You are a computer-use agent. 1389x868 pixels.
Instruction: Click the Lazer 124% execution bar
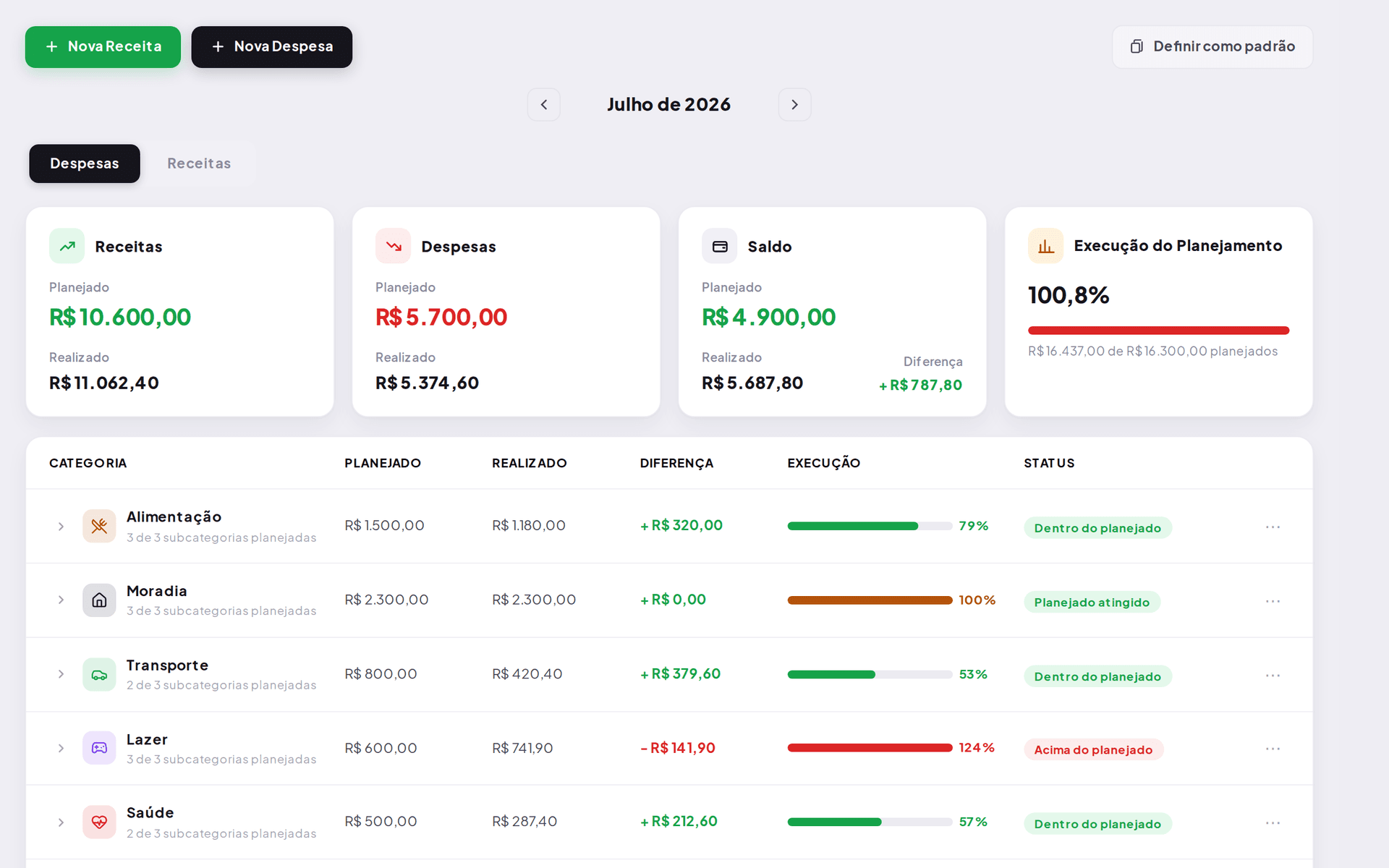pyautogui.click(x=870, y=748)
